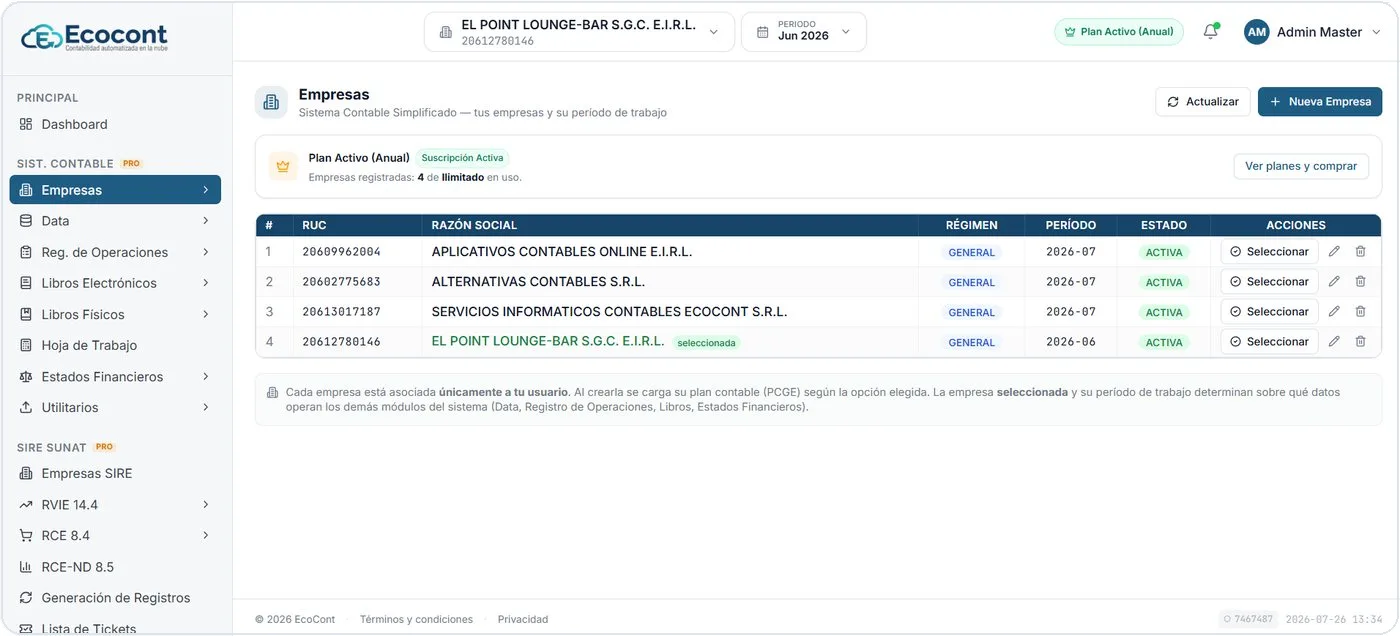Click Nueva Empresa button
This screenshot has width=1400, height=636.
click(1320, 102)
